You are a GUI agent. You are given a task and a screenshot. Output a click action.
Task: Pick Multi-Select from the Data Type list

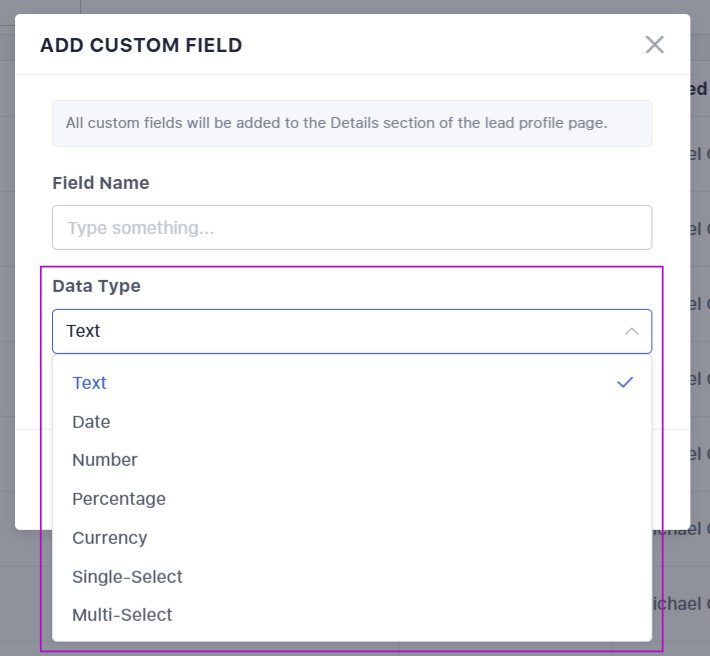122,615
